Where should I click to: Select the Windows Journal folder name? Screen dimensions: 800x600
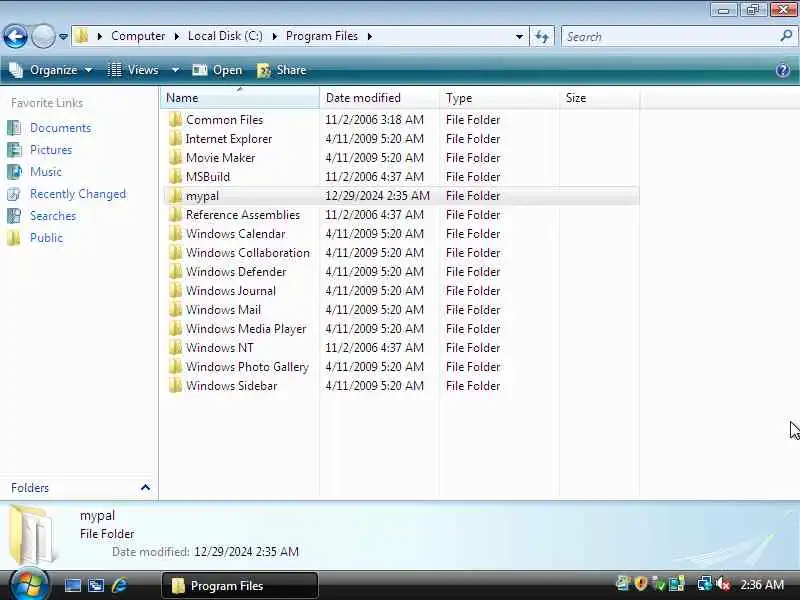(231, 291)
